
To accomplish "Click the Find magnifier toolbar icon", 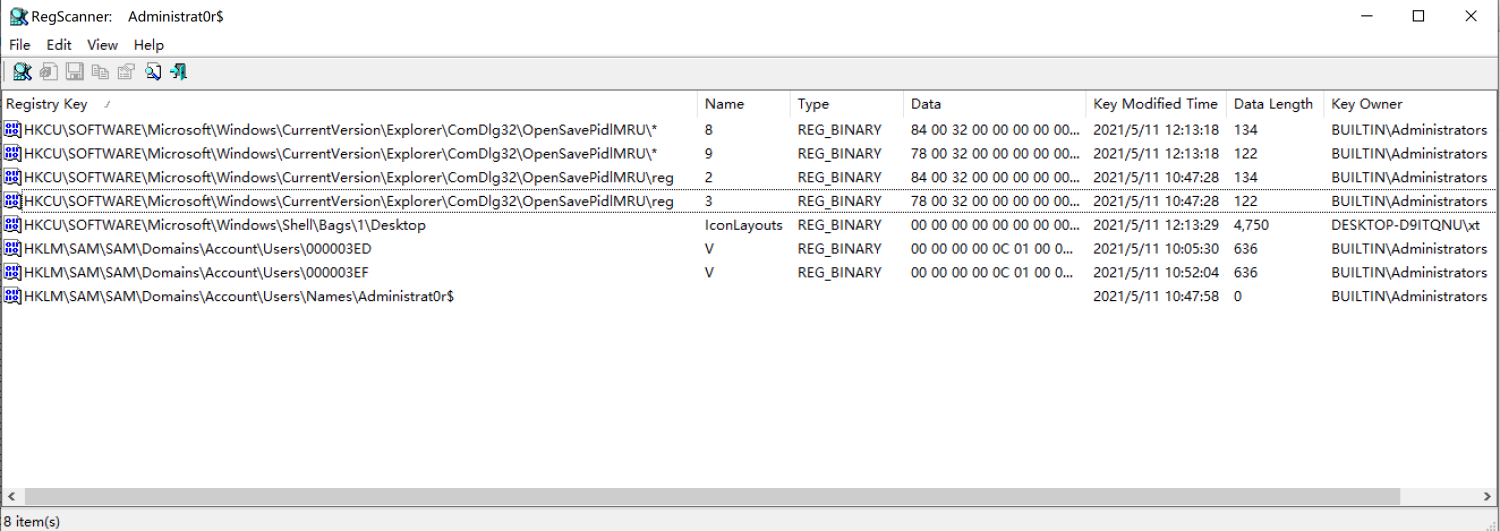I will point(153,71).
